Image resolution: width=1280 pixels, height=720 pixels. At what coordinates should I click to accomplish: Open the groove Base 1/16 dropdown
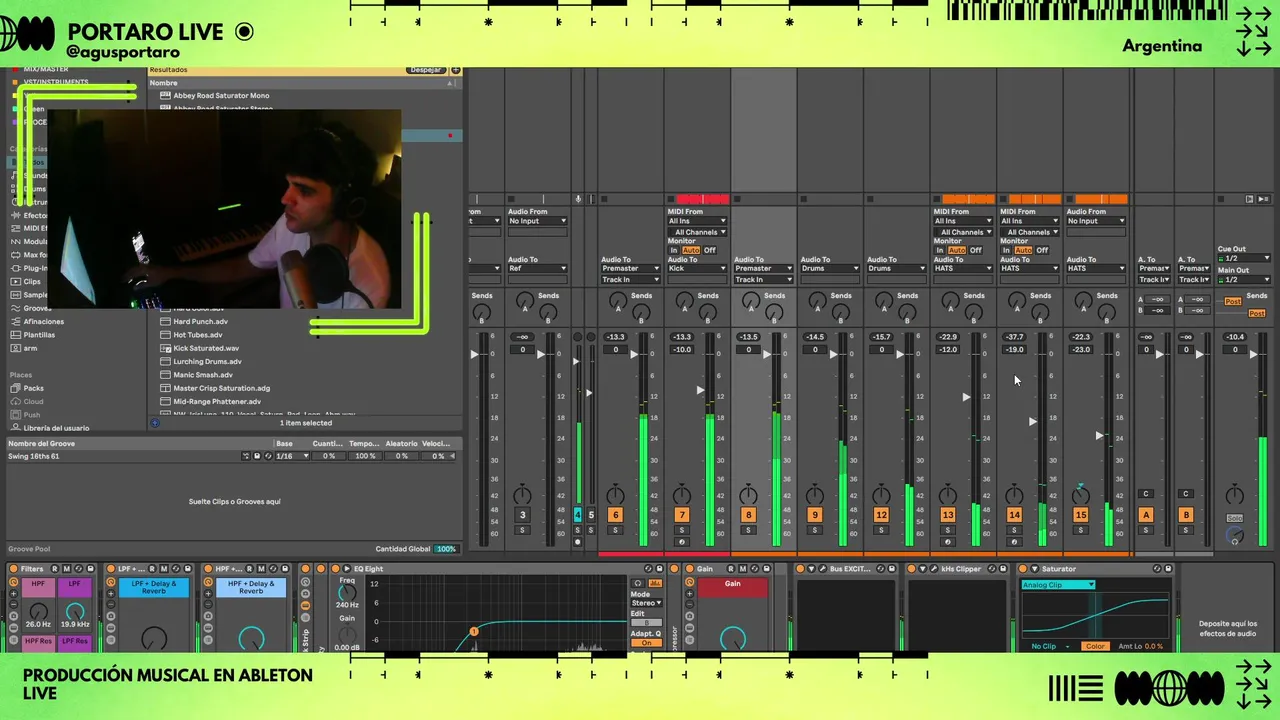pos(292,456)
